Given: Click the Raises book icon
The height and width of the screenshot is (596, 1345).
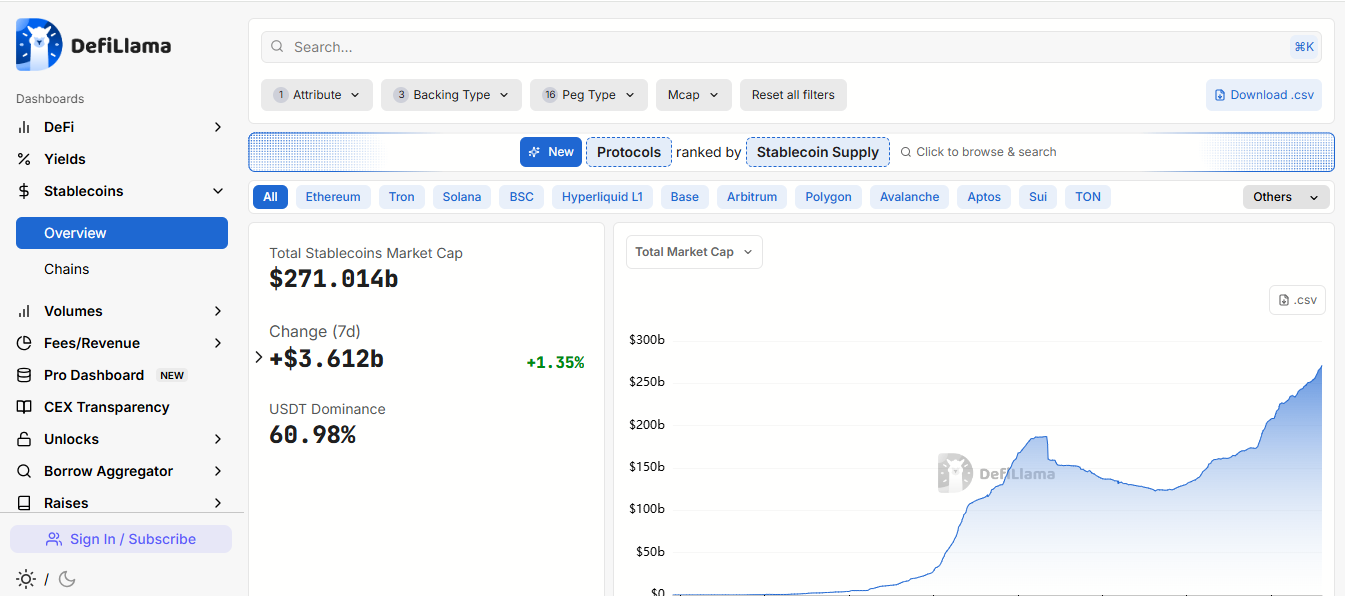Looking at the screenshot, I should tap(24, 503).
